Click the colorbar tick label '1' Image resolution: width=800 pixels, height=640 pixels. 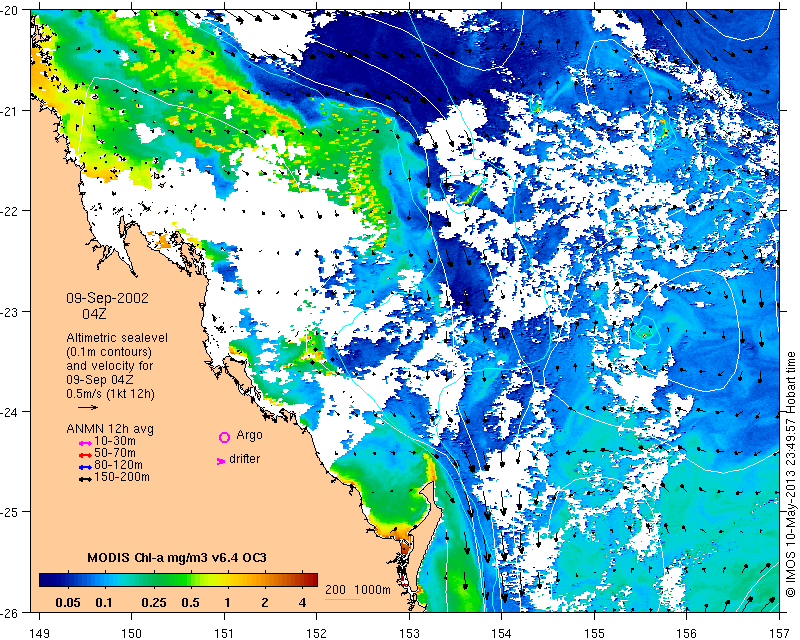(228, 603)
